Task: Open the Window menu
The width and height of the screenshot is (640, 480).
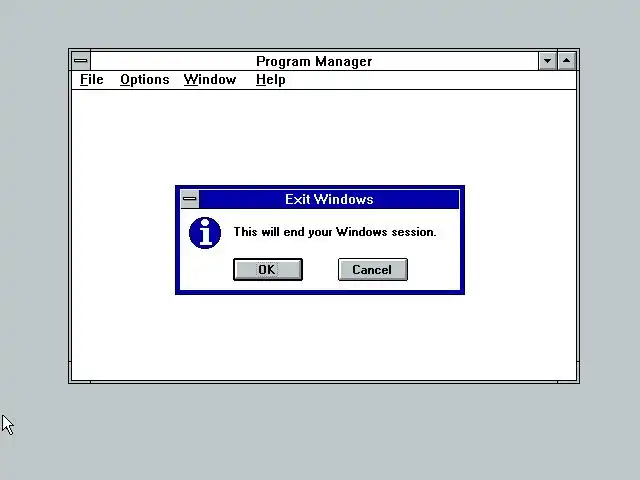Action: [x=210, y=80]
